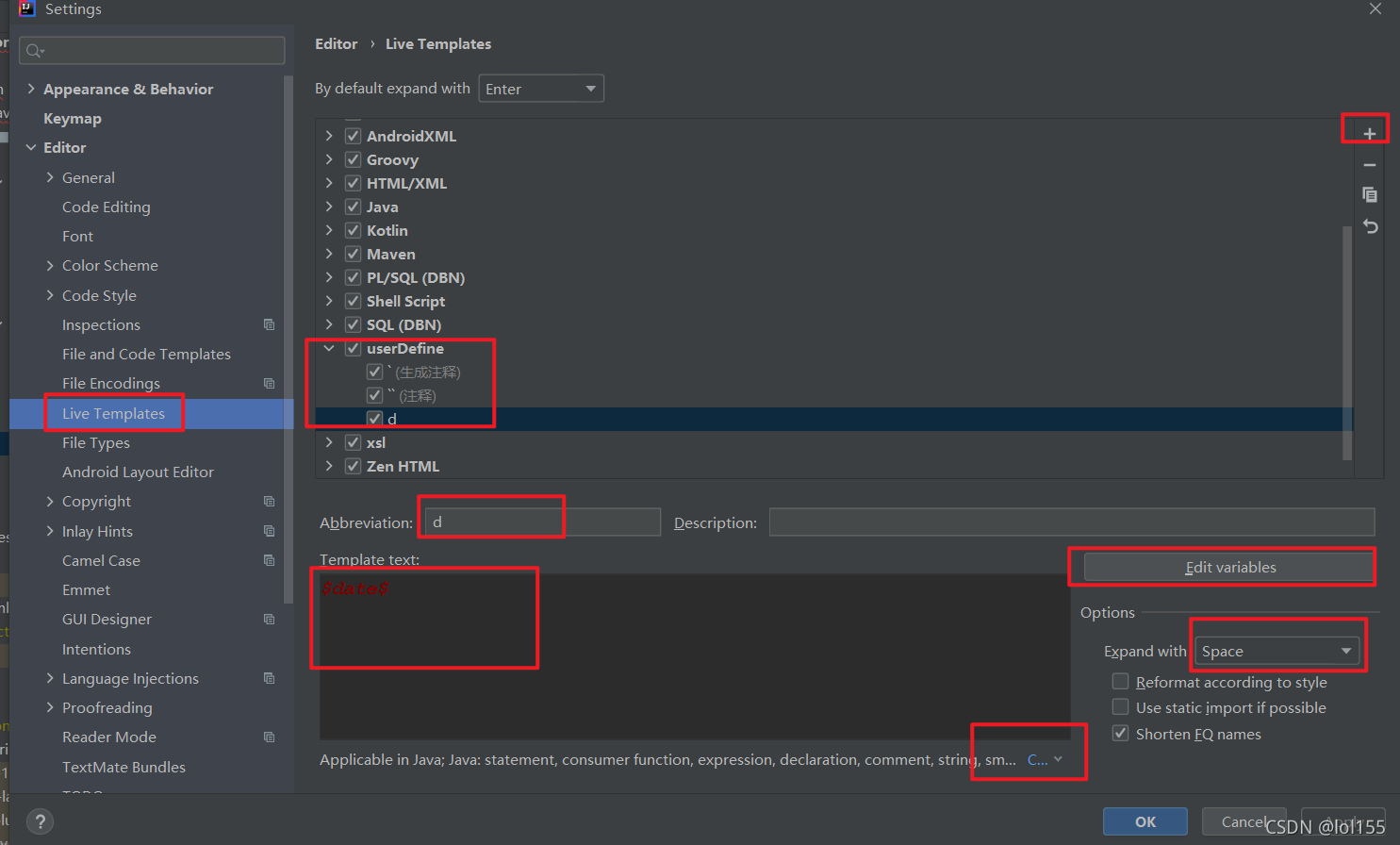Click project-level icon next to Language Injections

coord(270,678)
